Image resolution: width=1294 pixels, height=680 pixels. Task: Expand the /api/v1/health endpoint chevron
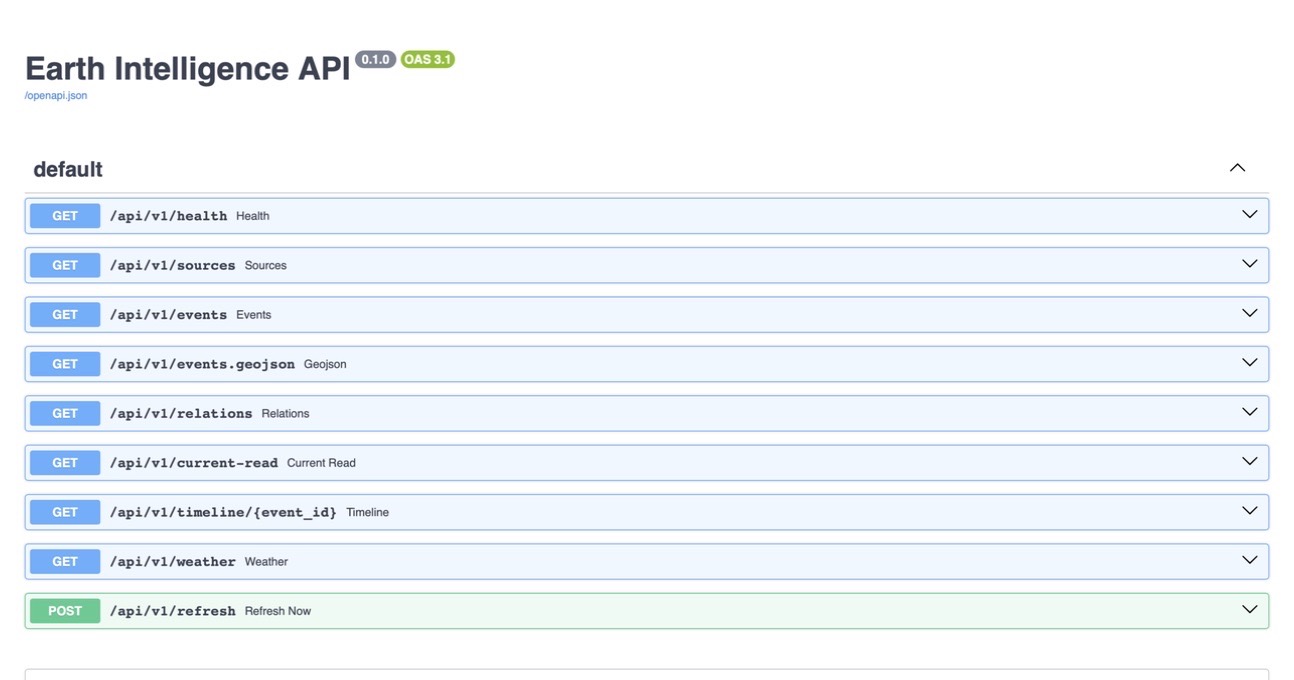tap(1249, 215)
